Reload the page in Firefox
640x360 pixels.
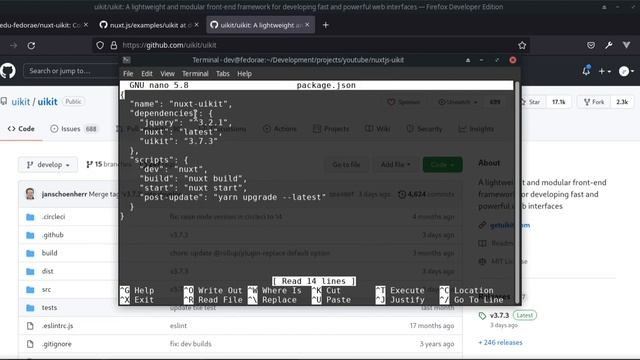click(x=31, y=45)
